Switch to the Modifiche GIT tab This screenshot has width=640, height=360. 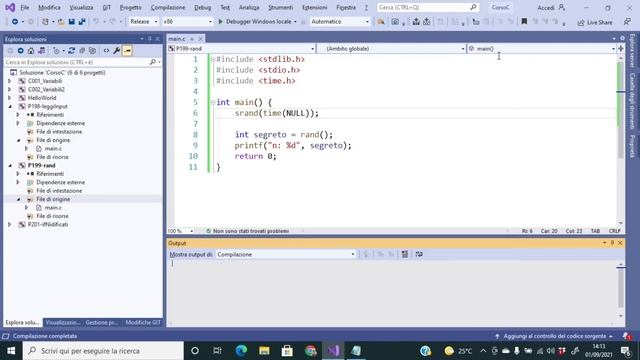click(143, 322)
